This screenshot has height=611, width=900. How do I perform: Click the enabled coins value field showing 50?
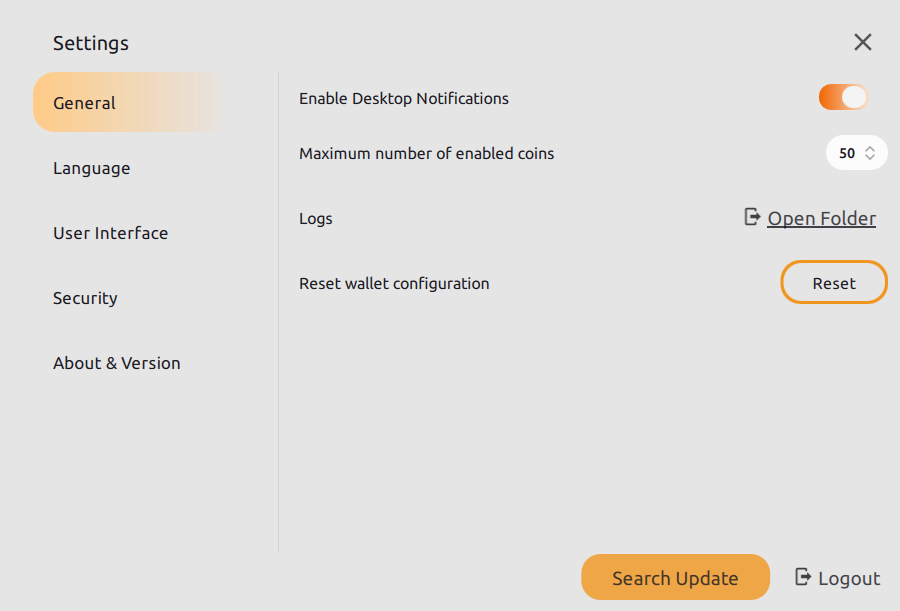847,153
